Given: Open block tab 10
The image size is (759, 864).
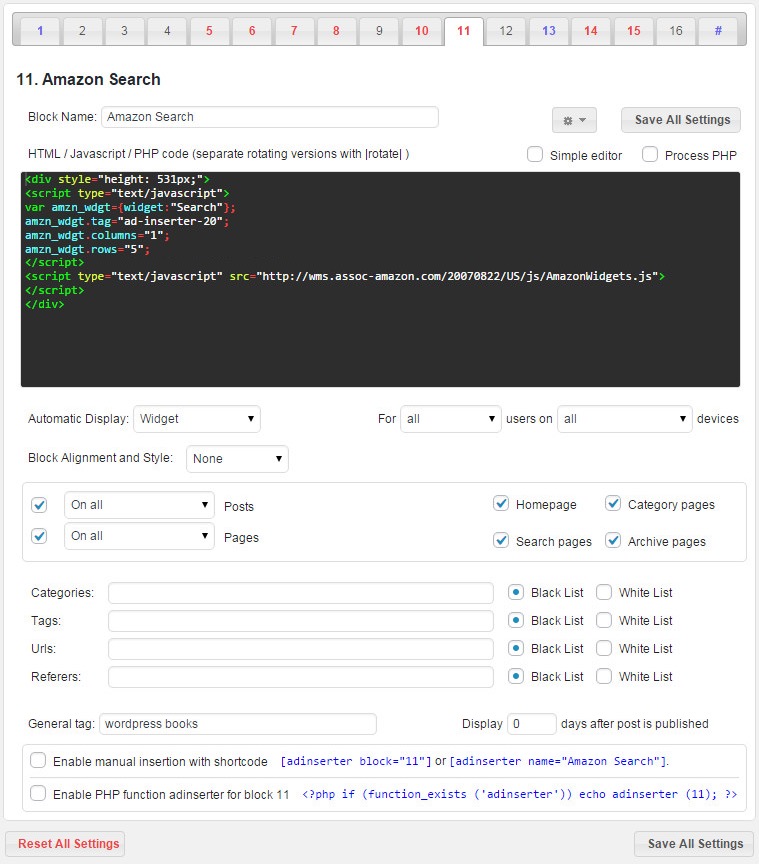Looking at the screenshot, I should 422,31.
